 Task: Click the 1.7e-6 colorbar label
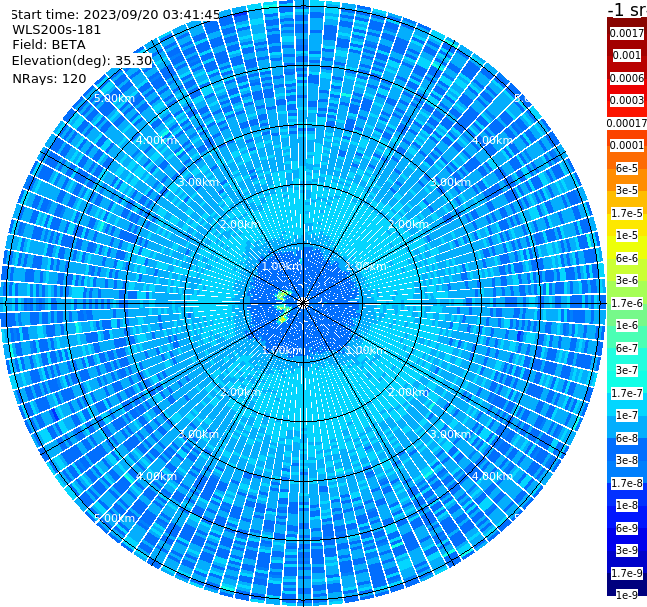(x=627, y=303)
